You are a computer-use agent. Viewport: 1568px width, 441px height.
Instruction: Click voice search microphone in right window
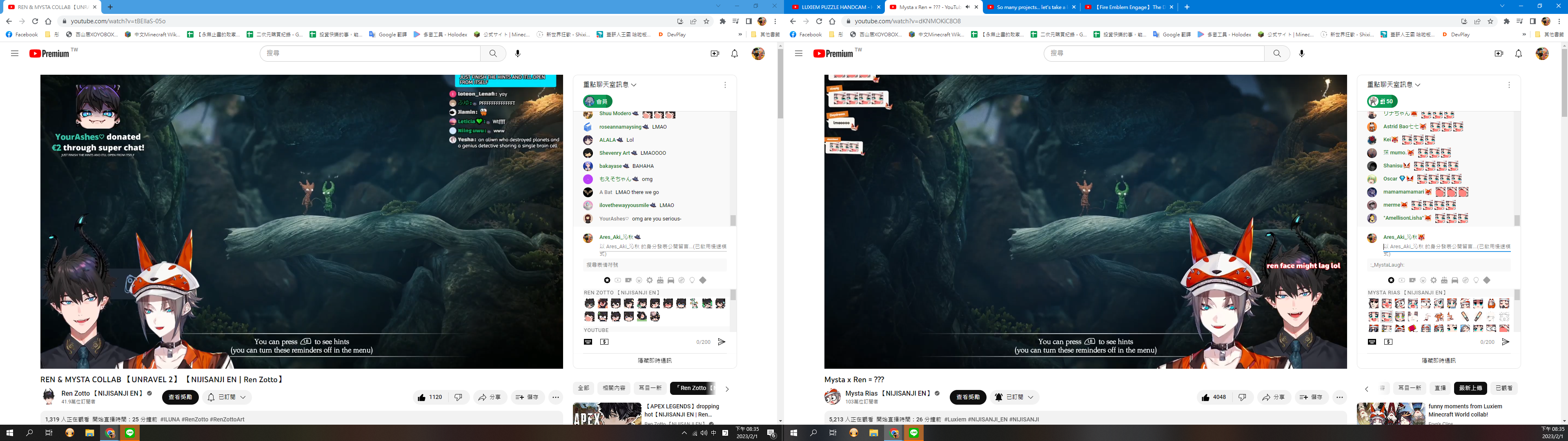pos(1302,53)
